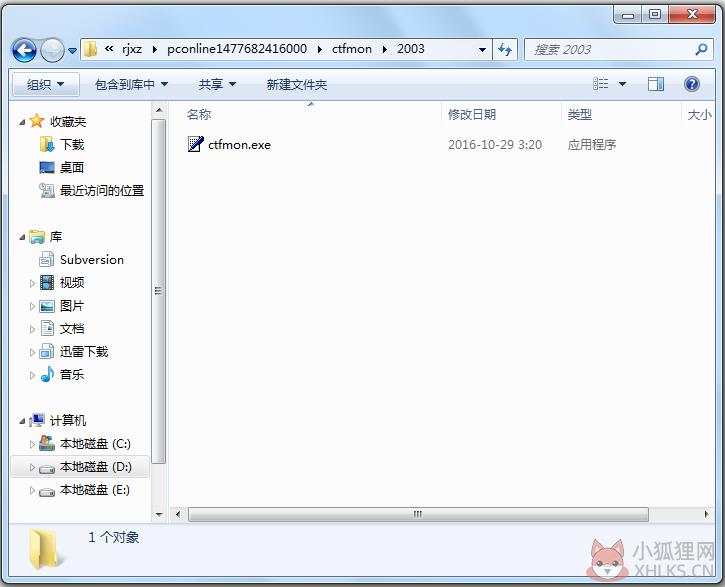The image size is (725, 587).
Task: Expand the 视频 library node
Action: (x=32, y=283)
